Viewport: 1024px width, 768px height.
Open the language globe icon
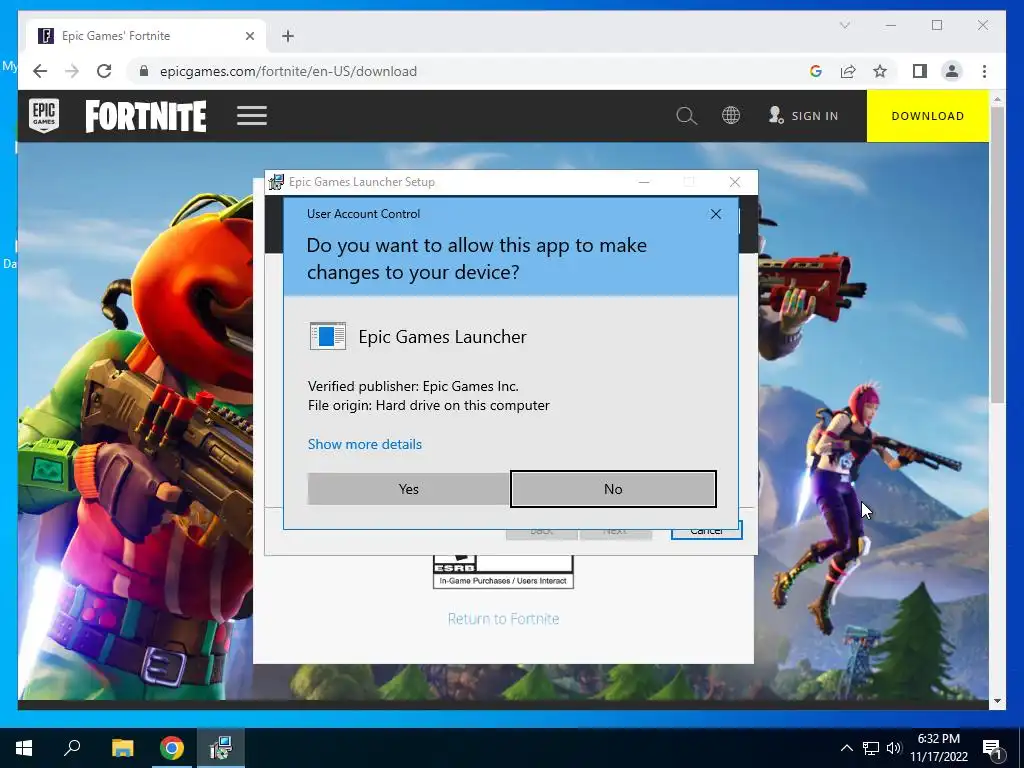click(x=731, y=116)
